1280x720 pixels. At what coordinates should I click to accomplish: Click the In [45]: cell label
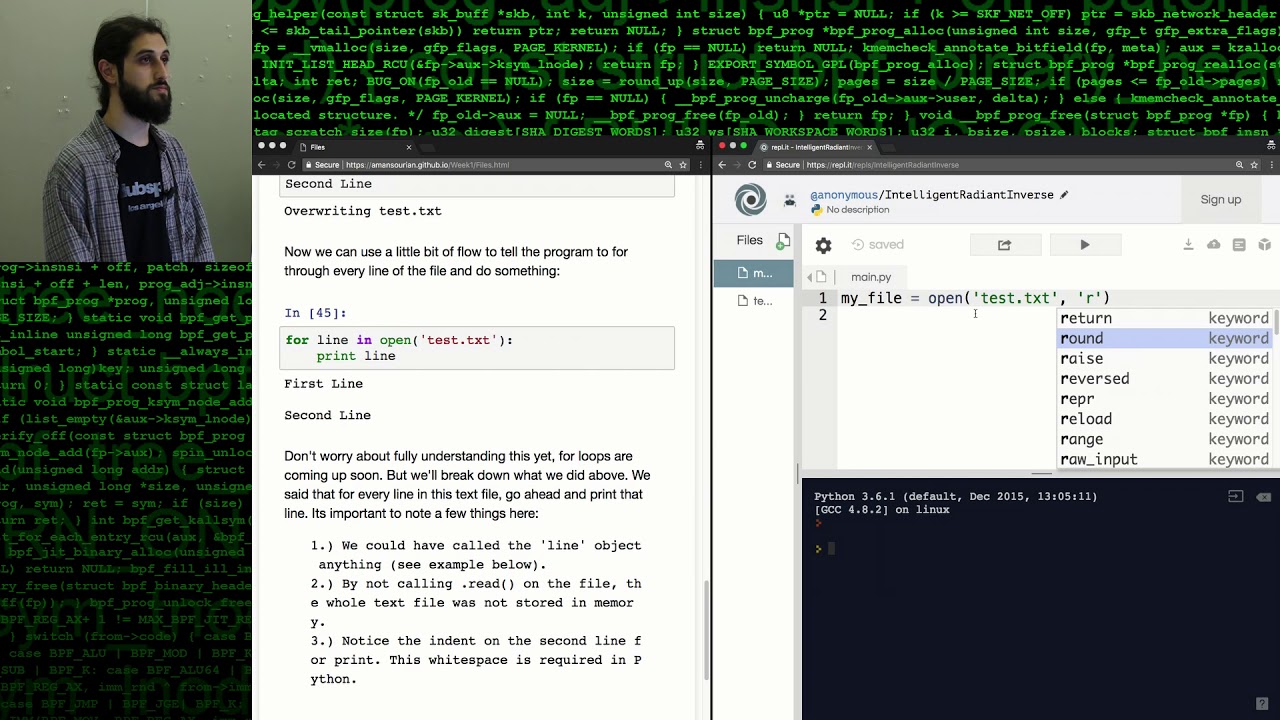315,313
